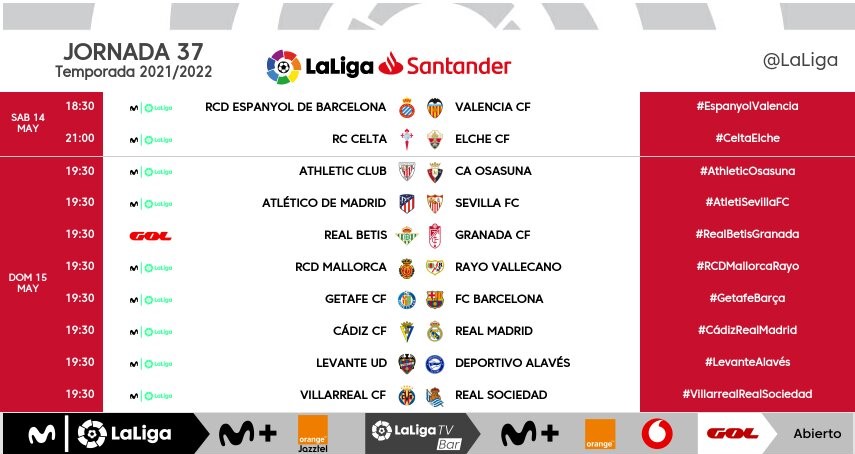Image resolution: width=855 pixels, height=454 pixels.
Task: Select the DOM 15 MAY date block
Action: (x=28, y=283)
